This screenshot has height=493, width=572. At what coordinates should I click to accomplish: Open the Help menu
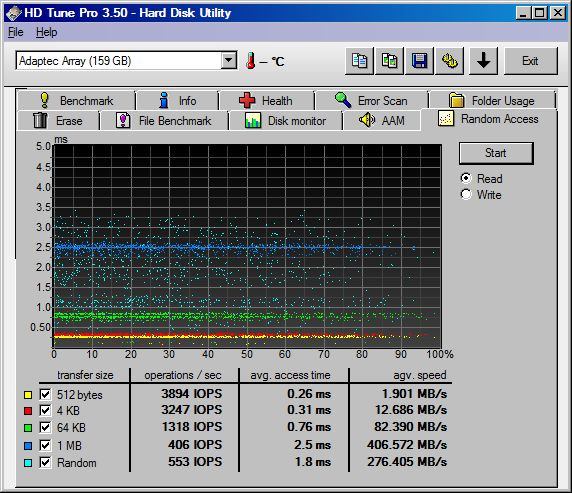pos(46,32)
